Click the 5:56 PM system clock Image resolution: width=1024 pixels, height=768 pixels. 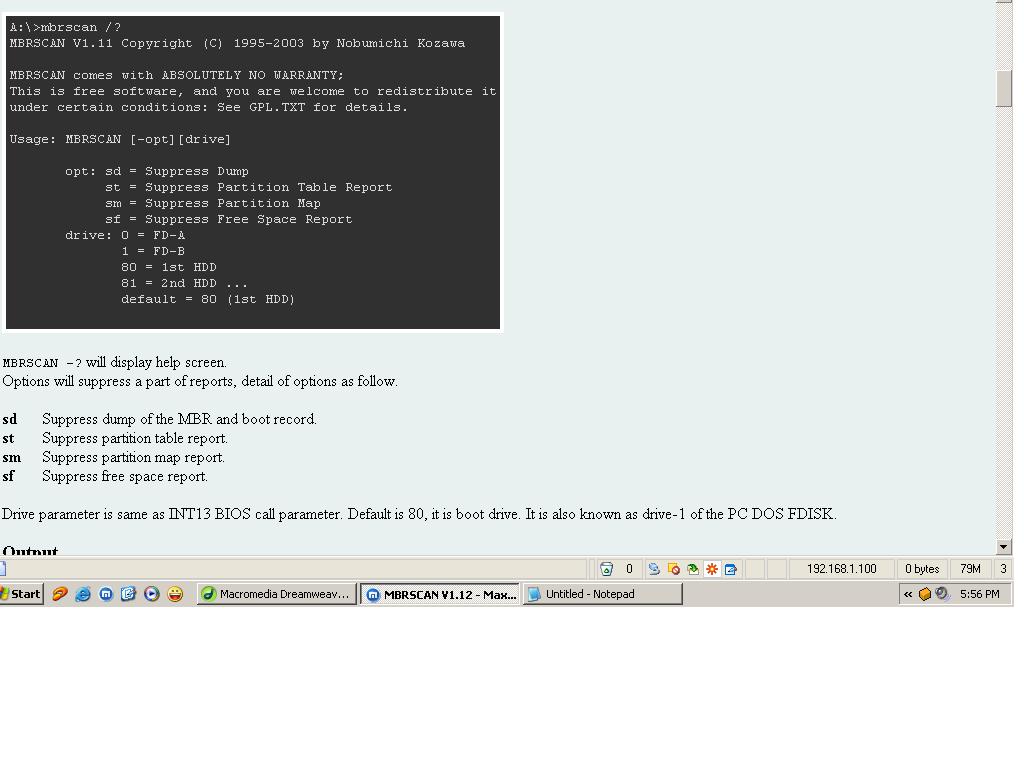(980, 594)
